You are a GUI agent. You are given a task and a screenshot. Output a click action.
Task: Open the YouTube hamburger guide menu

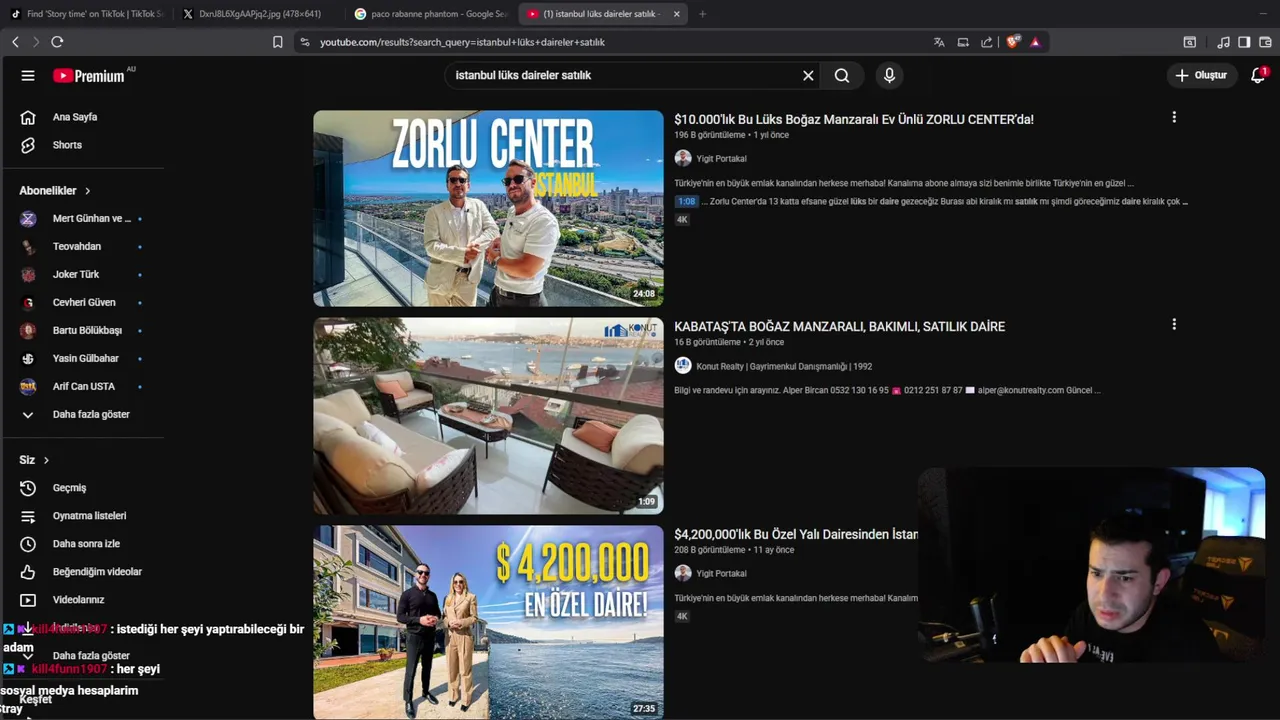coord(28,76)
